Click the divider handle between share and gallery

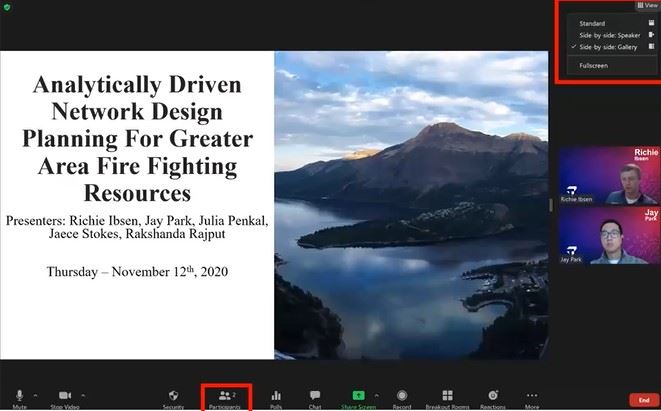pyautogui.click(x=551, y=205)
